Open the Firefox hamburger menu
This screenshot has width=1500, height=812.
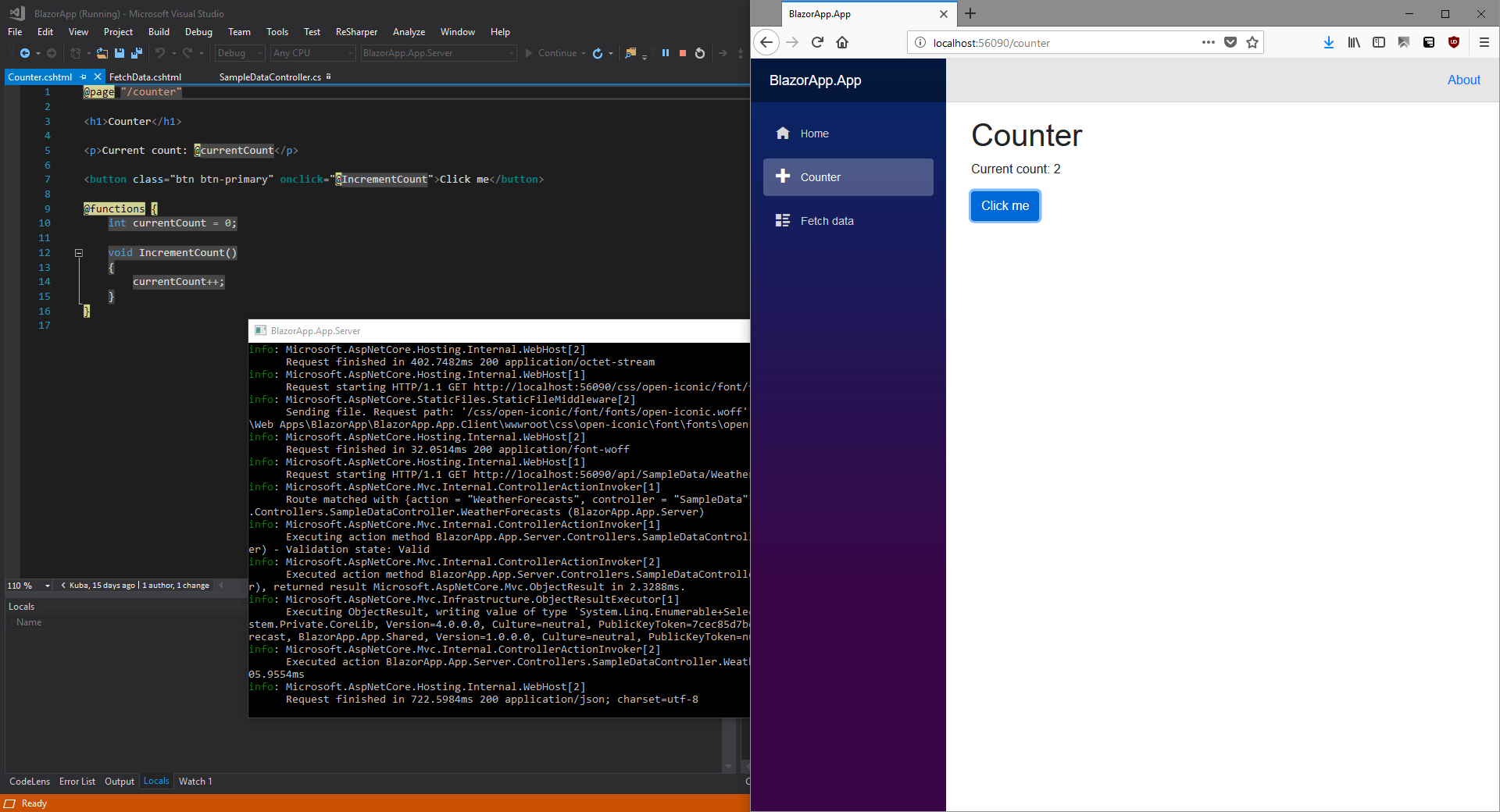(x=1484, y=42)
